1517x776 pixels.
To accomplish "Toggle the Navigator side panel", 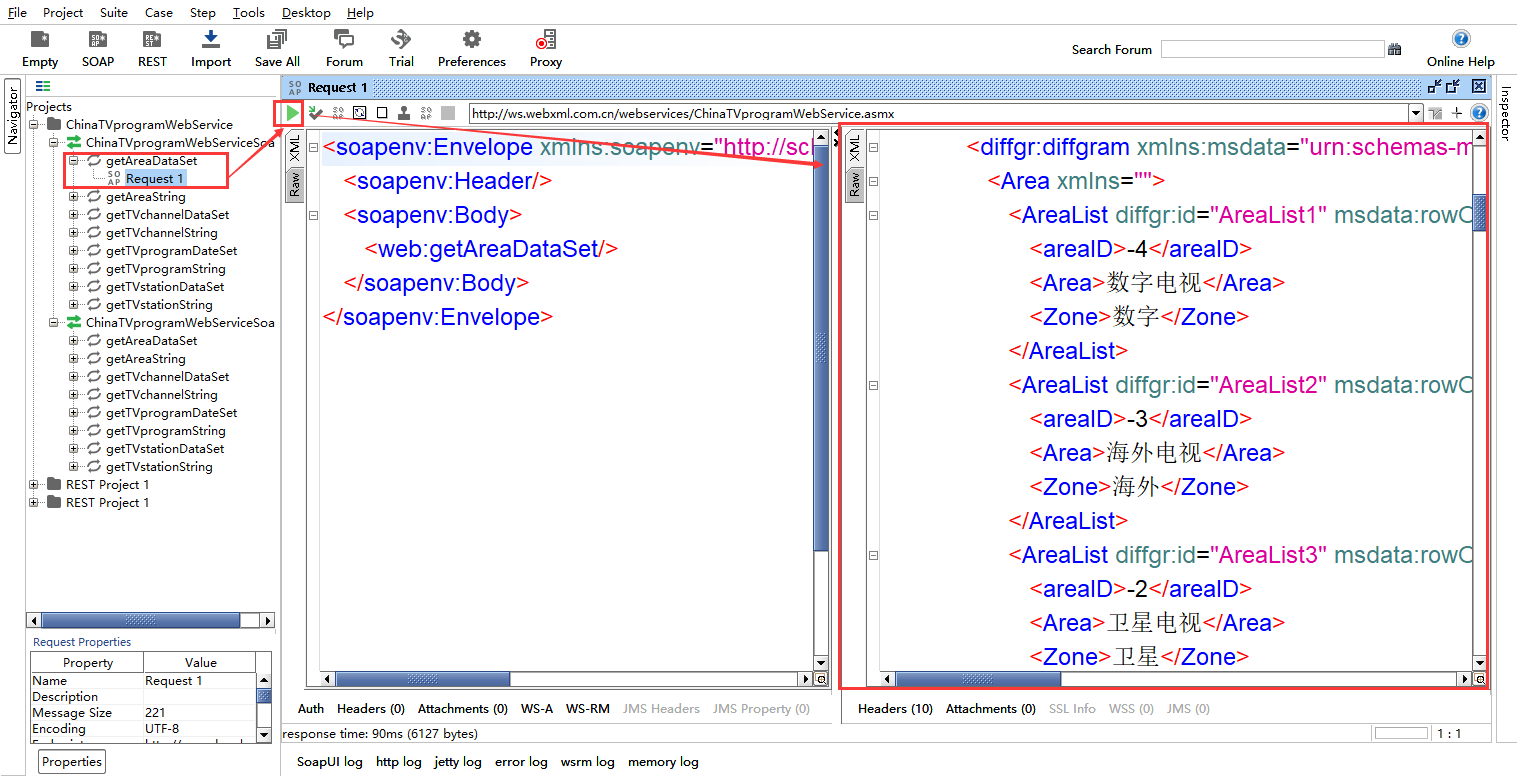I will tap(13, 116).
